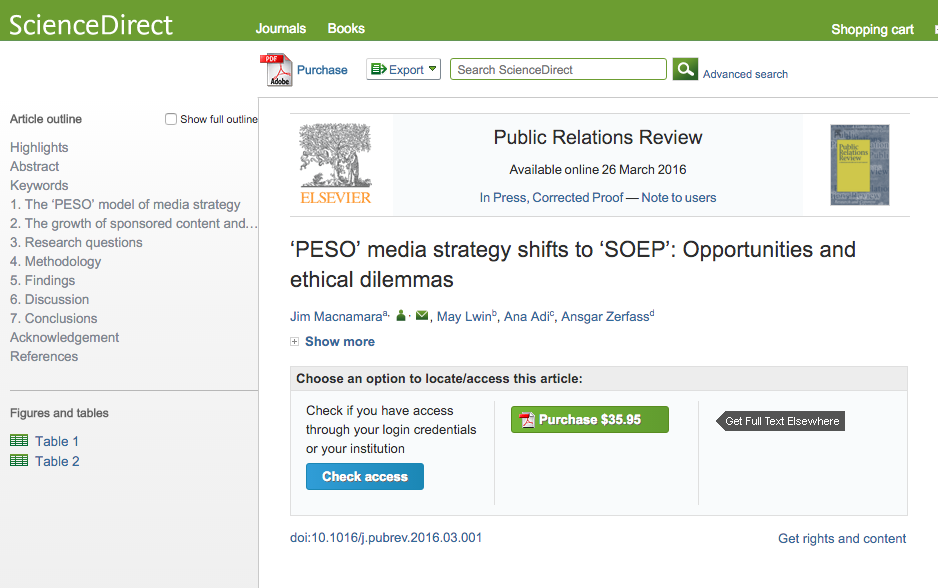Click the green email envelope icon
The image size is (938, 588).
pyautogui.click(x=422, y=316)
